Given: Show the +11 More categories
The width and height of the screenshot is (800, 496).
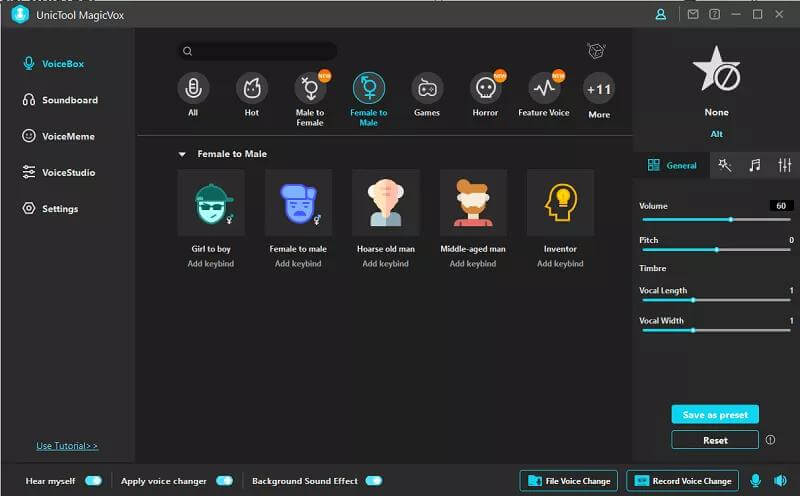Looking at the screenshot, I should (599, 90).
